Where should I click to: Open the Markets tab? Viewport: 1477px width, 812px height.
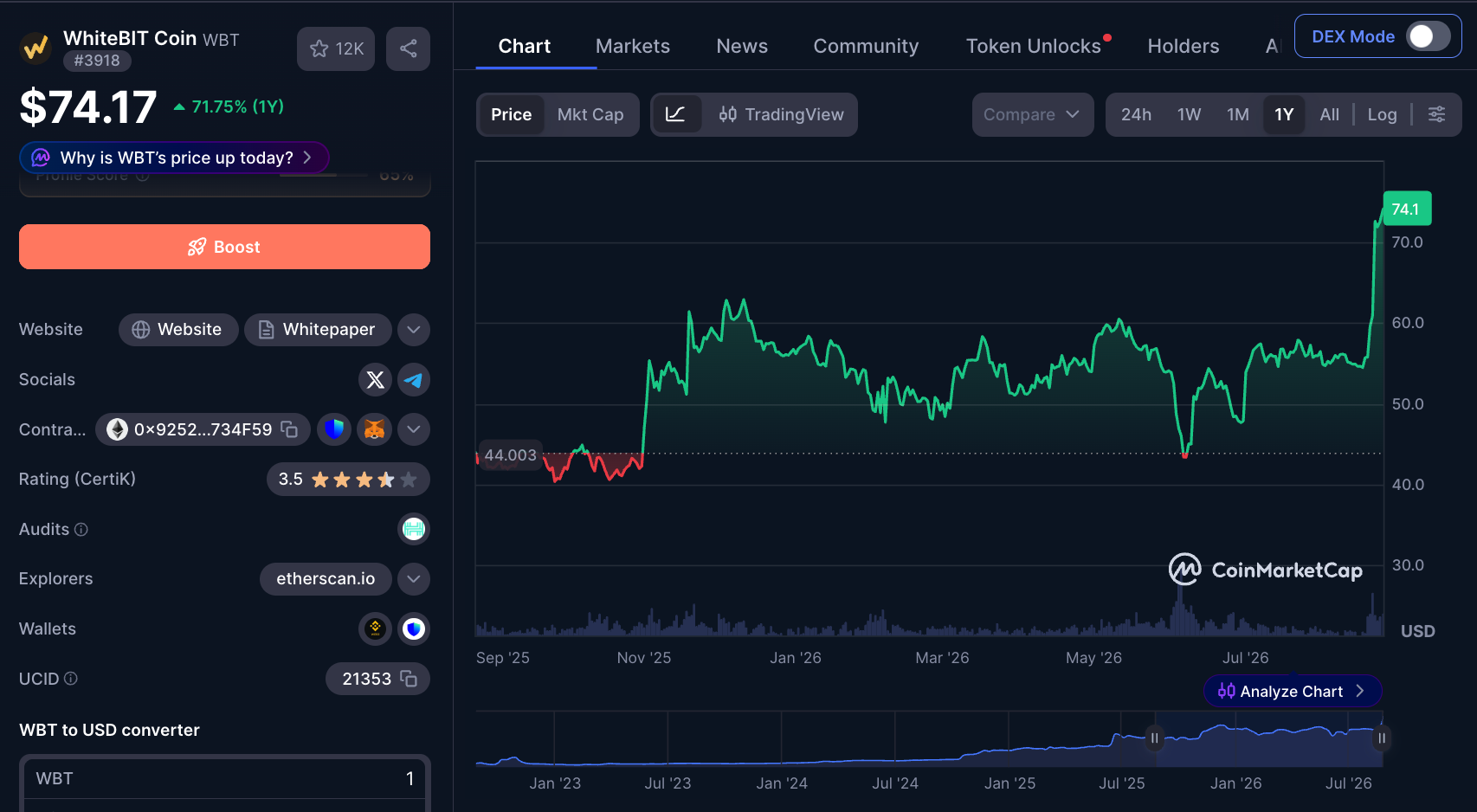pyautogui.click(x=633, y=46)
